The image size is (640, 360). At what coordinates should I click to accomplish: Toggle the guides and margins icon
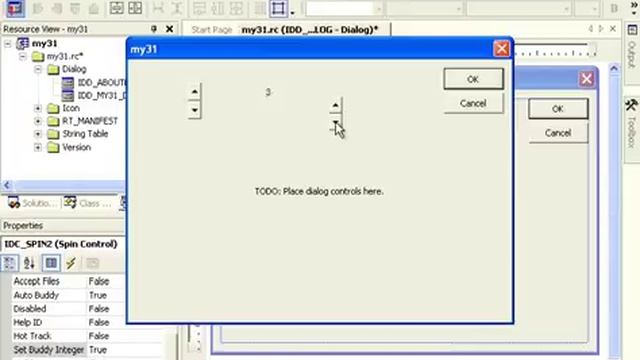point(278,8)
